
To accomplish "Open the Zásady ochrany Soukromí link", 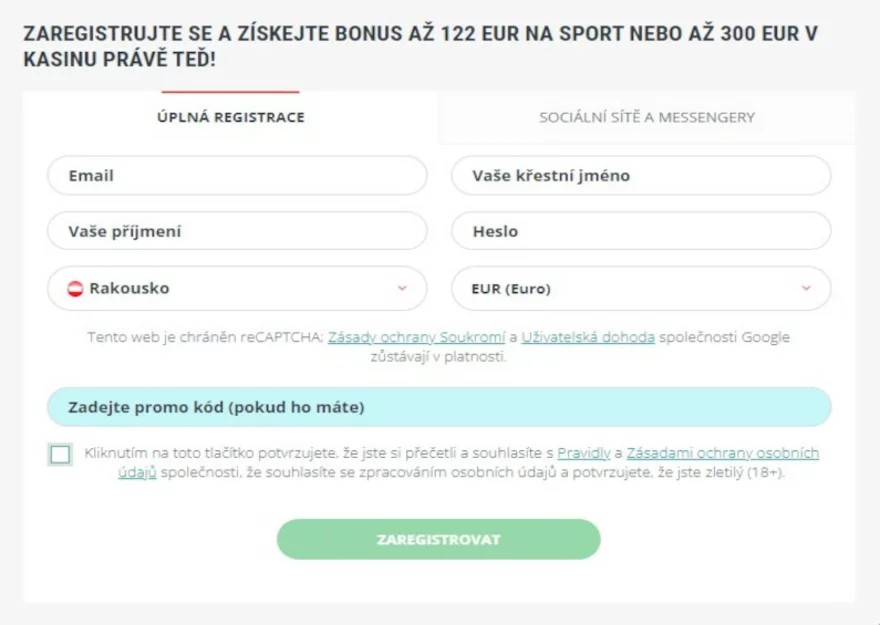I will coord(416,337).
